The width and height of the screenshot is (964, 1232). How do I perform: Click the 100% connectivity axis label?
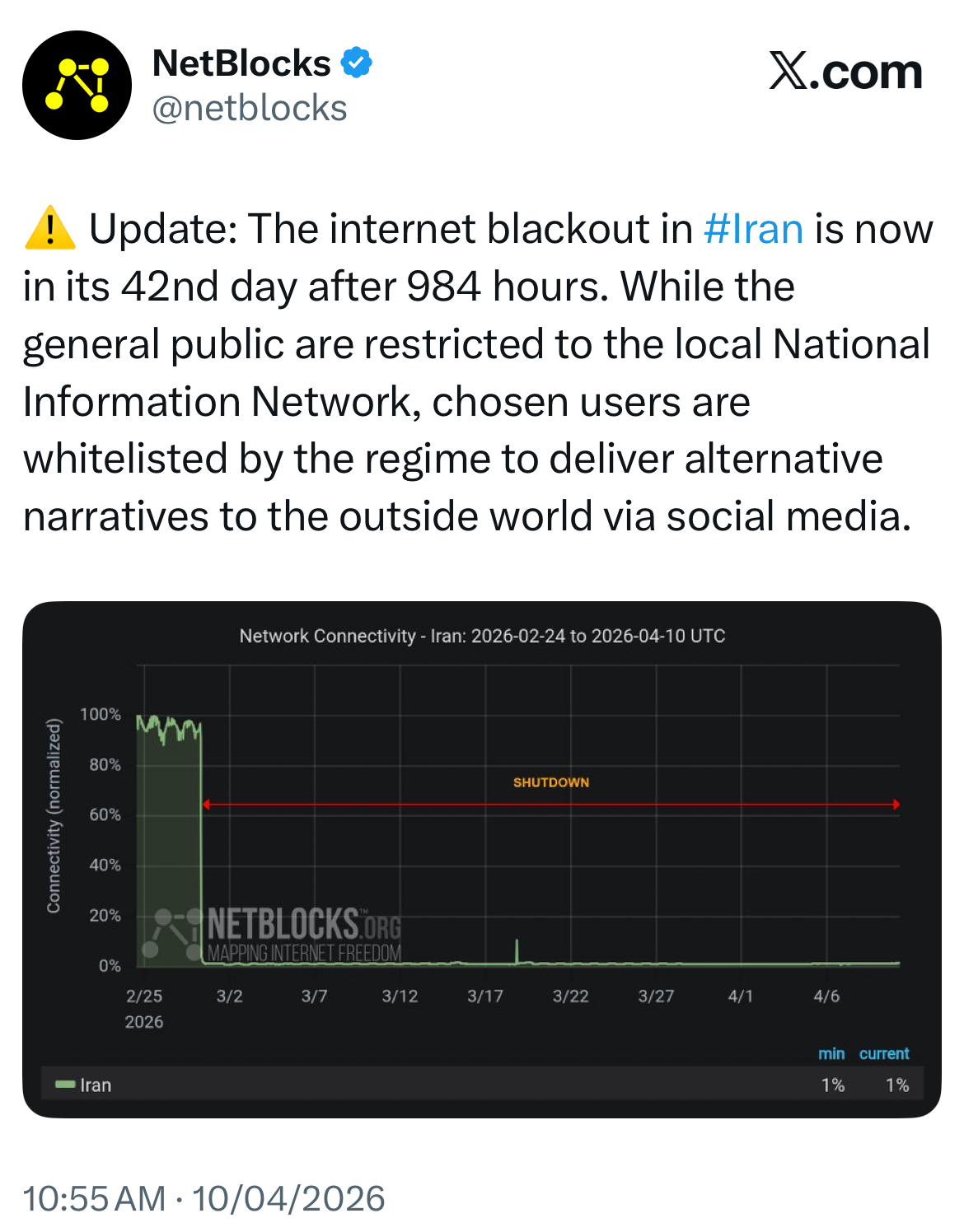pyautogui.click(x=101, y=715)
